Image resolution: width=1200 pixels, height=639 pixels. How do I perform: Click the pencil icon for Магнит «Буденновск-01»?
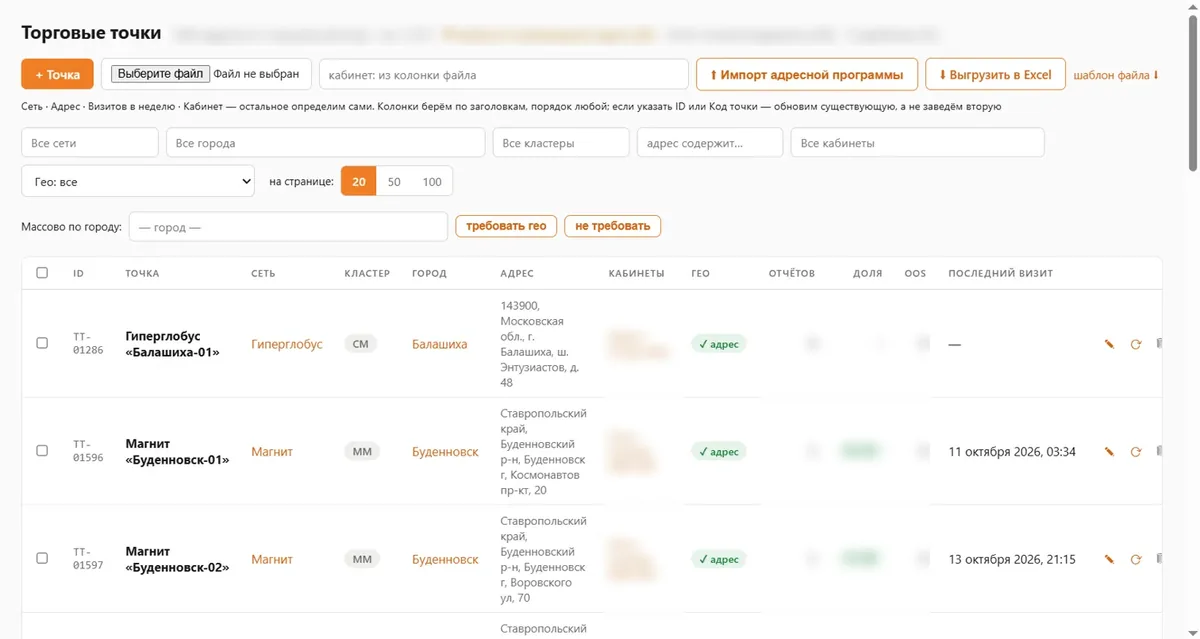tap(1109, 452)
